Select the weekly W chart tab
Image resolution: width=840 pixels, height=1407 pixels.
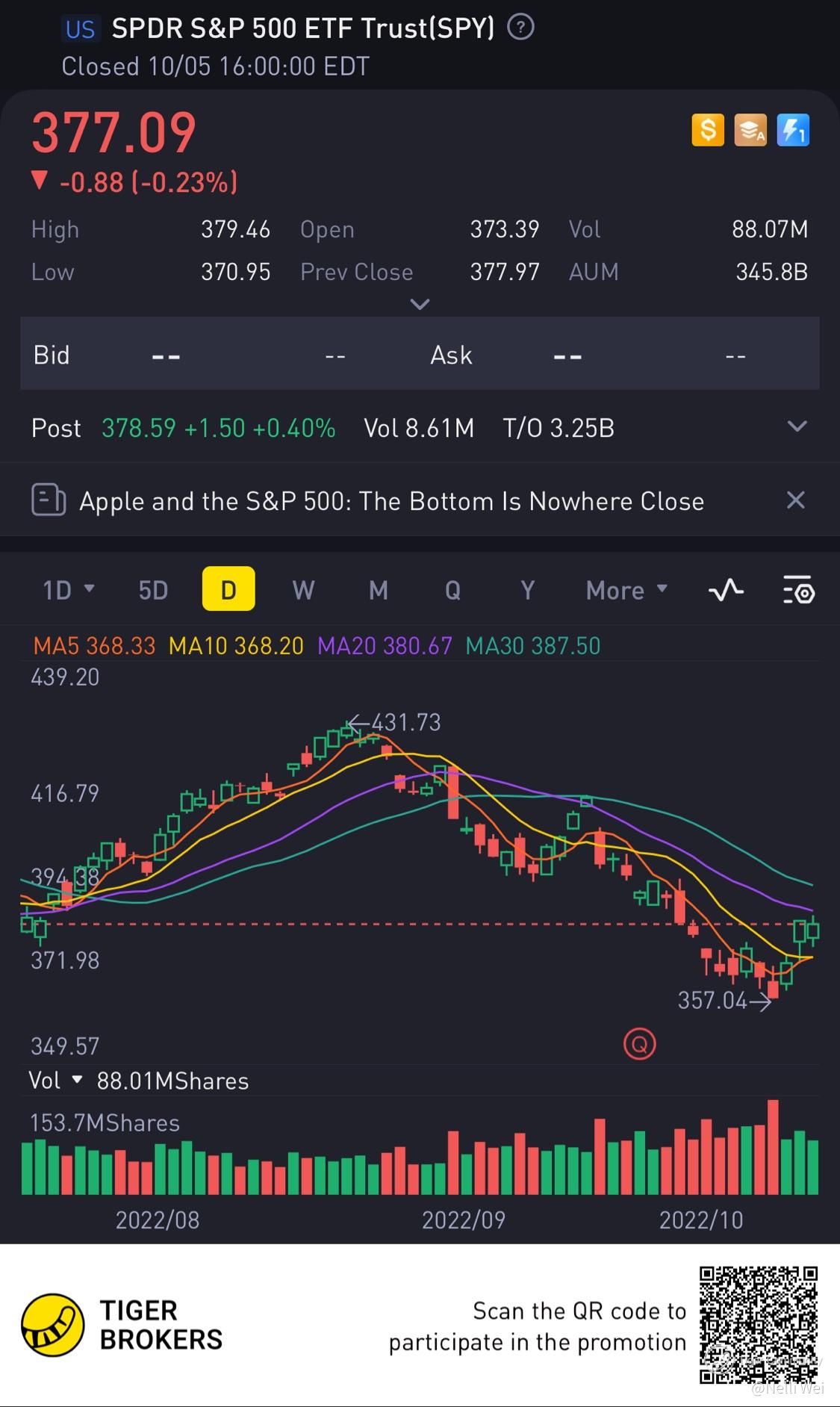pyautogui.click(x=303, y=590)
